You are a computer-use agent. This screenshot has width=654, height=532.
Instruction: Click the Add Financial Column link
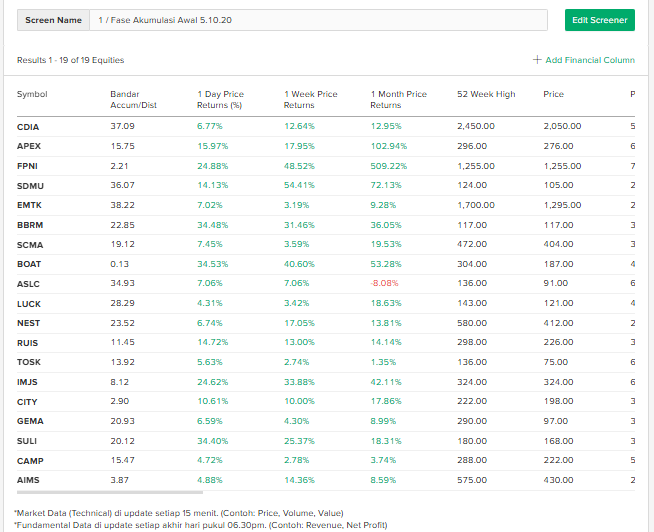pyautogui.click(x=590, y=60)
